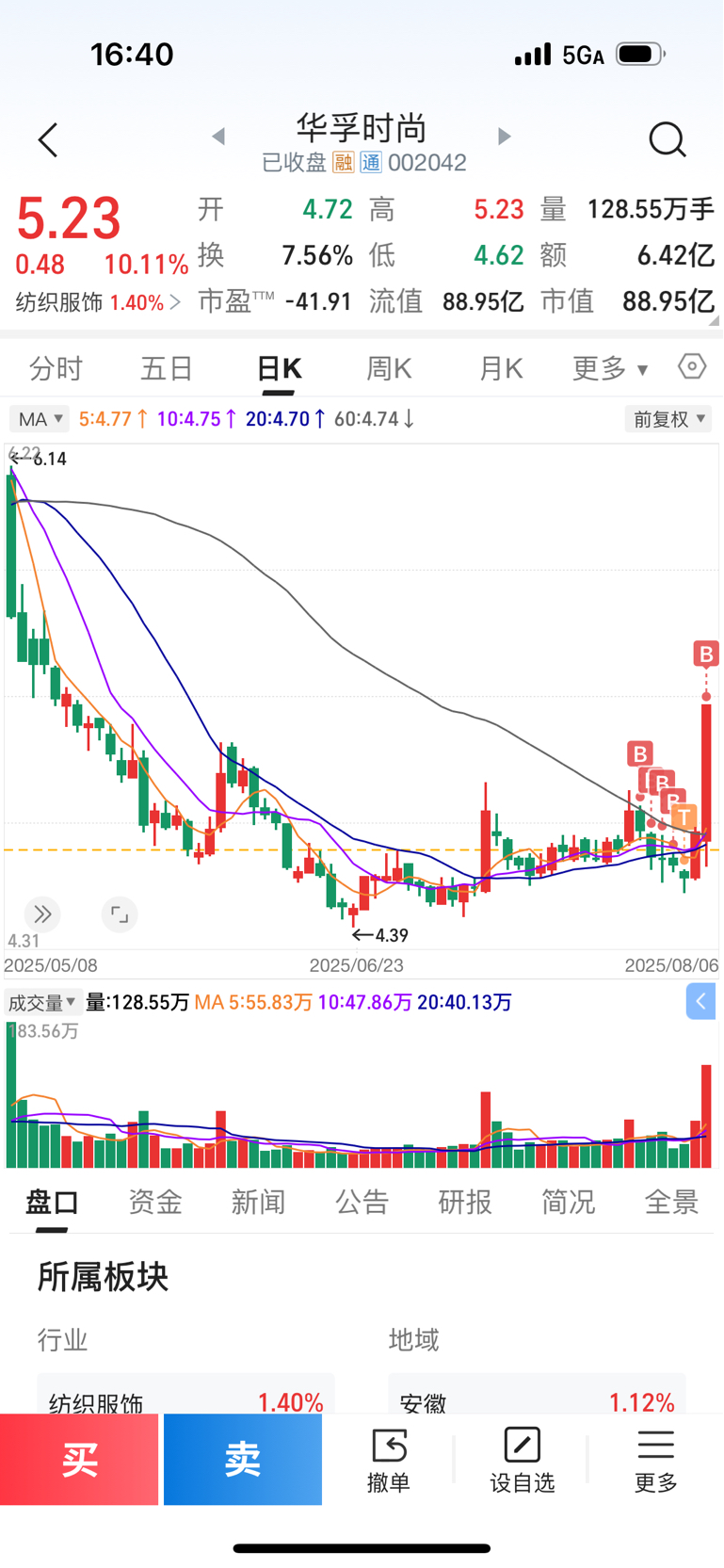Screen dimensions: 724x1568
Task: Tap the 撤单 cancel order icon
Action: [x=389, y=1459]
